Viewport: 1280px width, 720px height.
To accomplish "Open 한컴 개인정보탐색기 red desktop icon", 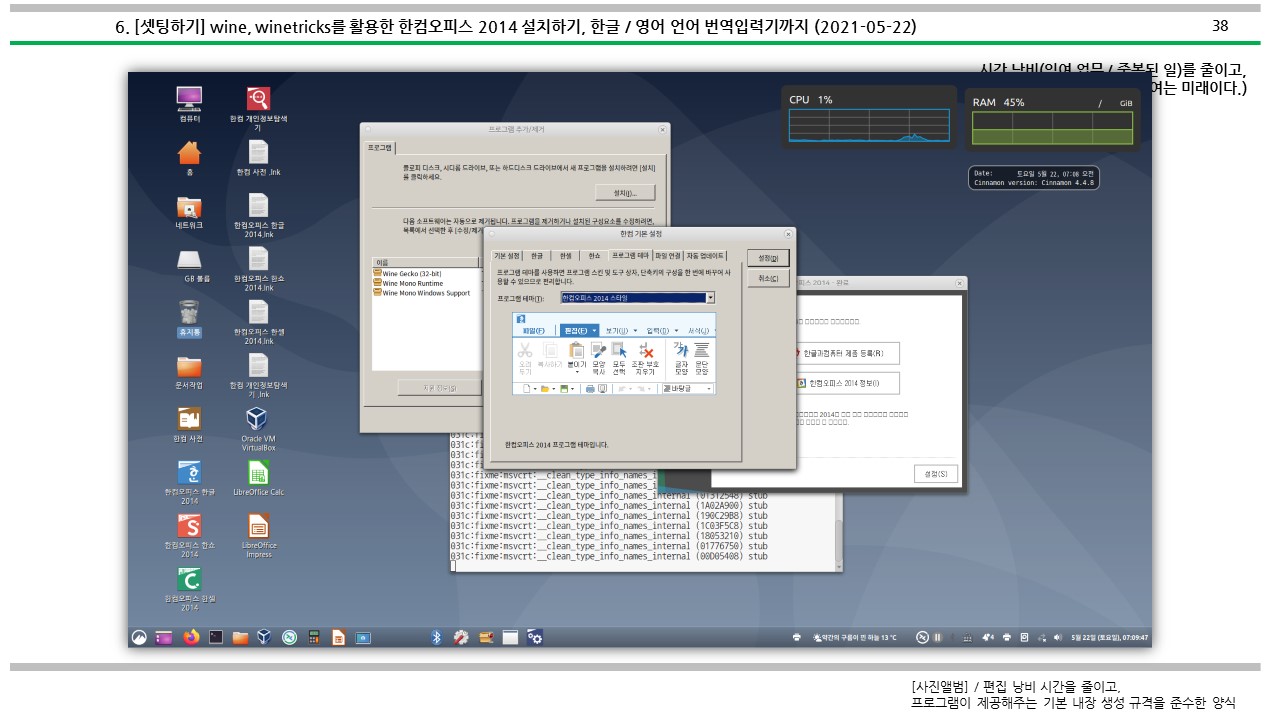I will coord(258,98).
